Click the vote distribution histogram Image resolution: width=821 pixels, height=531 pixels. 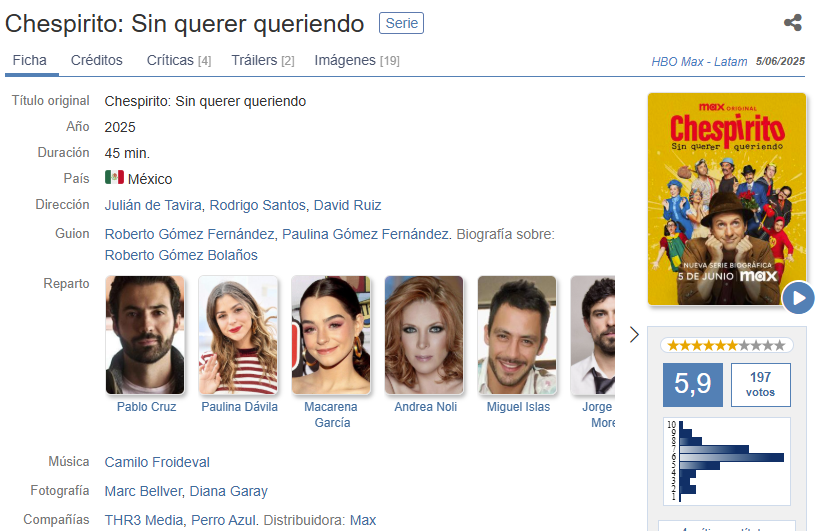(727, 461)
